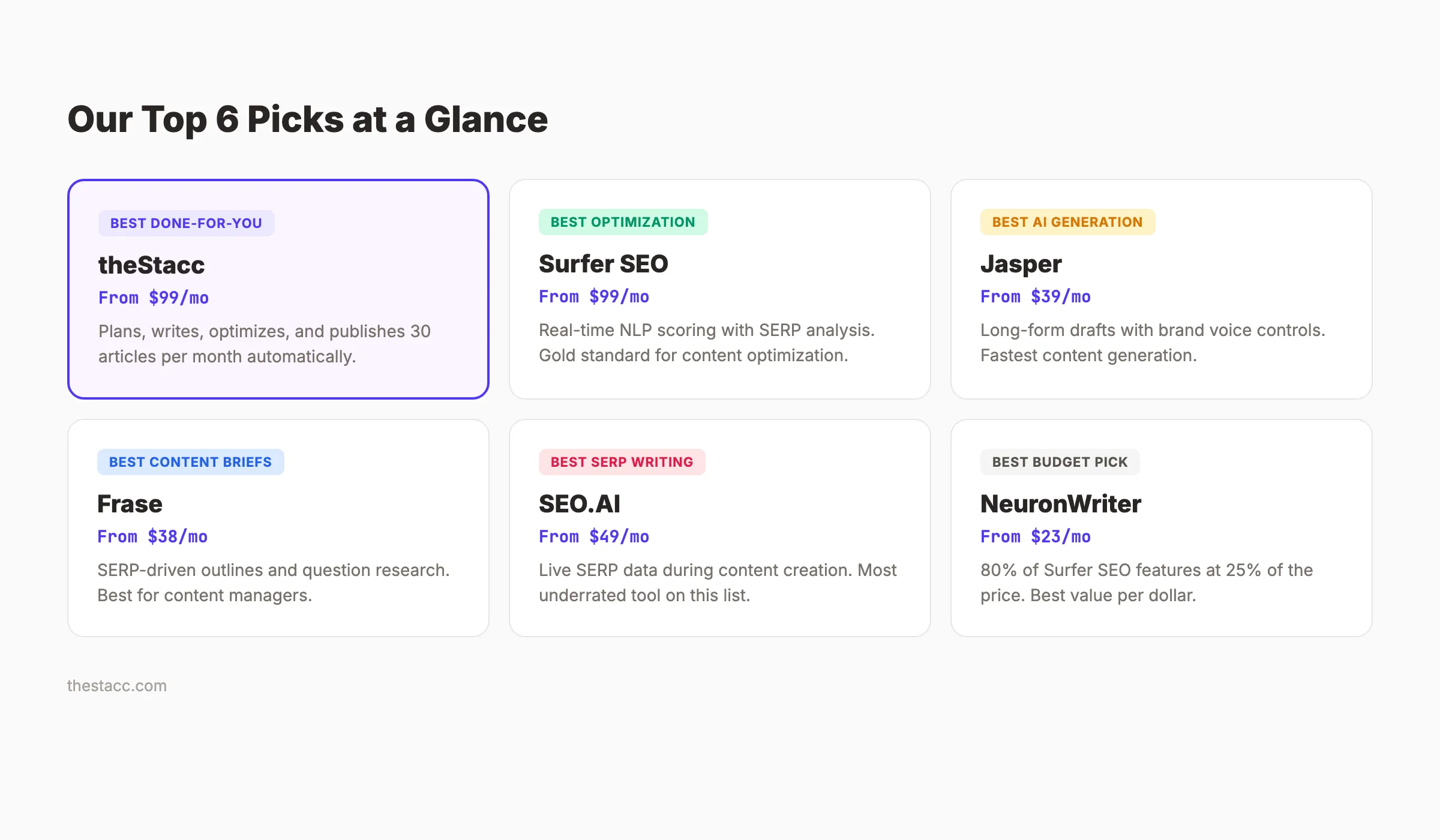
Task: Click the Surfer SEO real-time NLP description
Action: [x=706, y=343]
